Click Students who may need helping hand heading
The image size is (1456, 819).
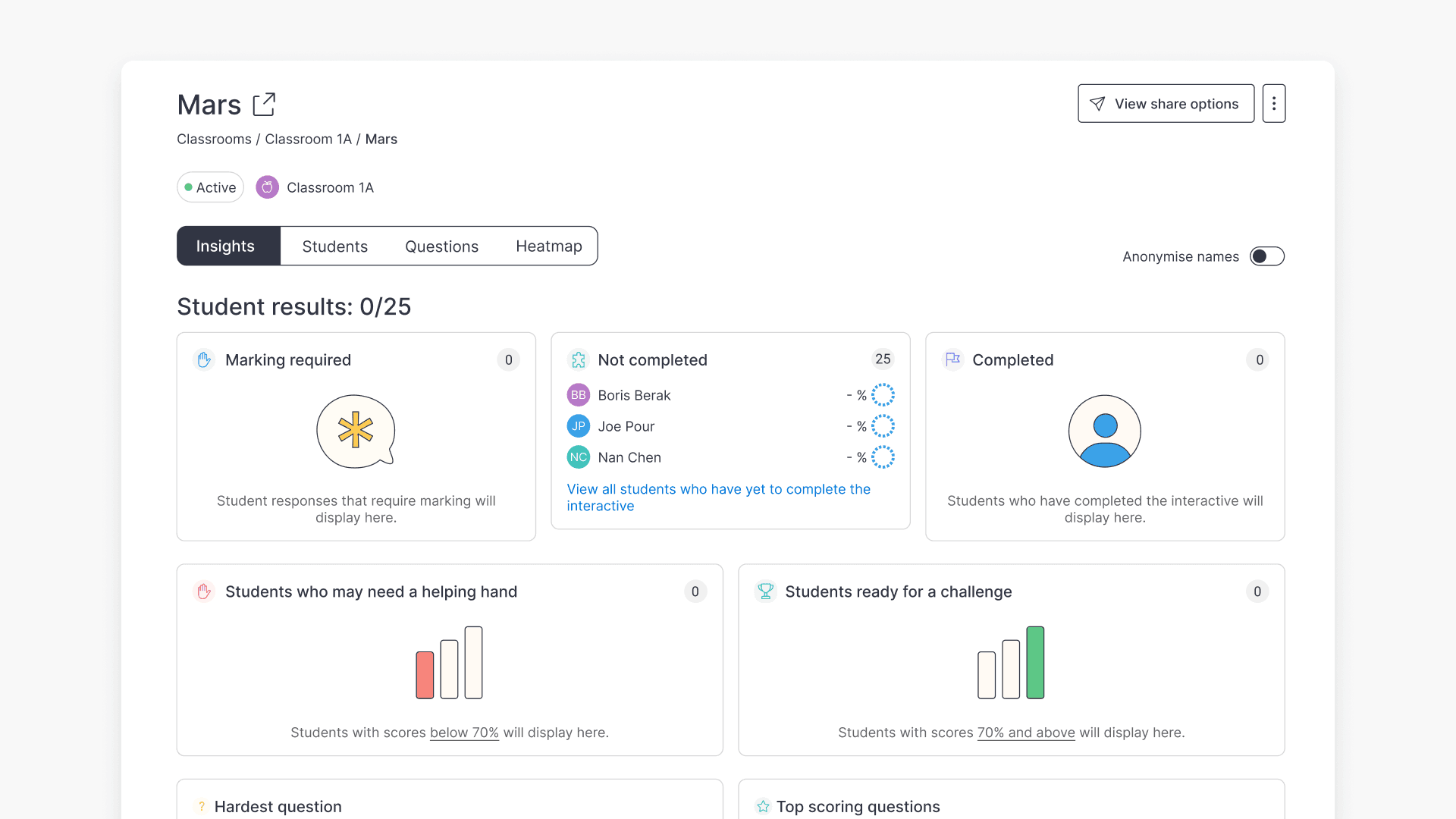pos(371,591)
